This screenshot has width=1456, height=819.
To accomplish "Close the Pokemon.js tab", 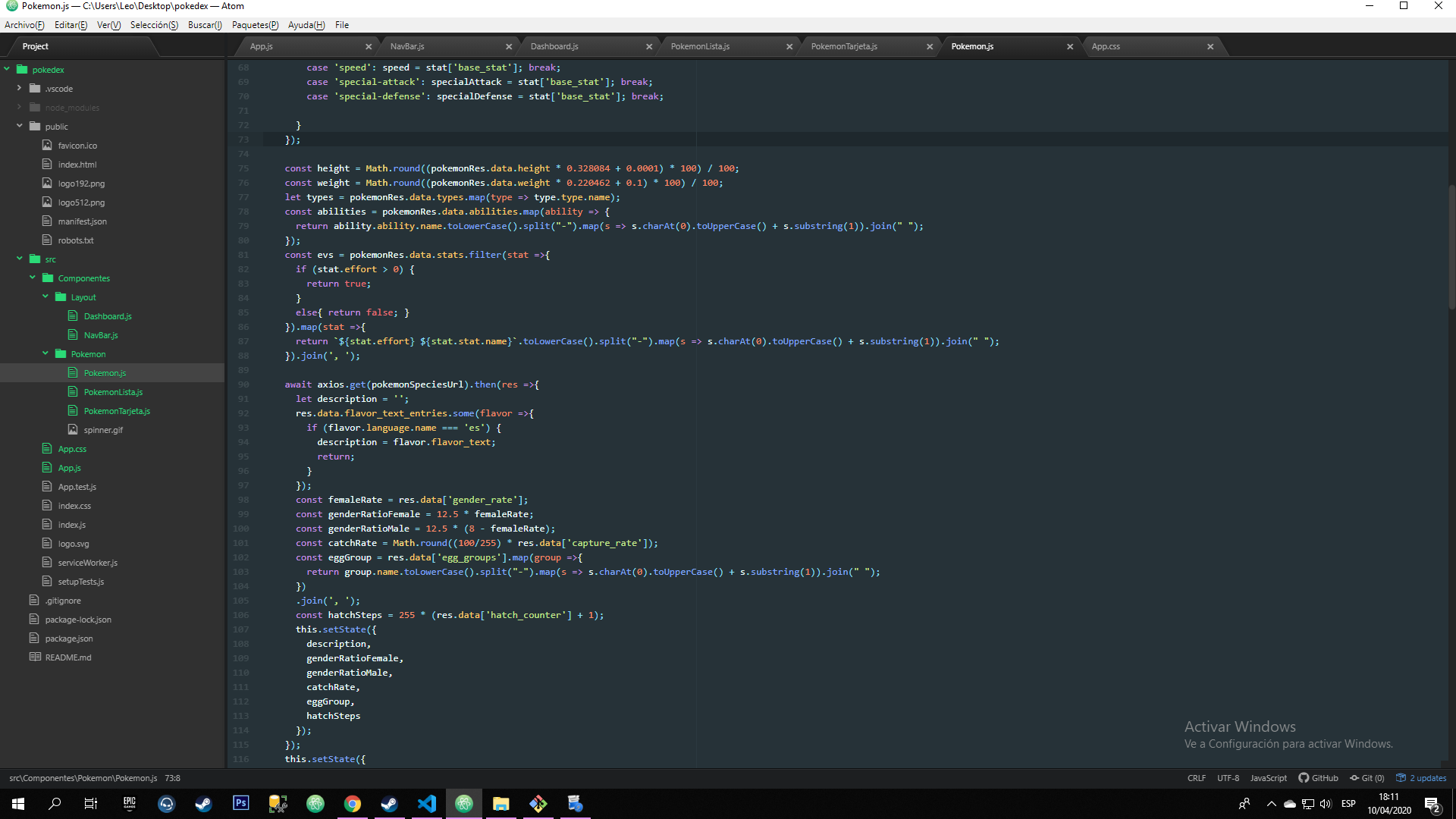I will (1070, 46).
